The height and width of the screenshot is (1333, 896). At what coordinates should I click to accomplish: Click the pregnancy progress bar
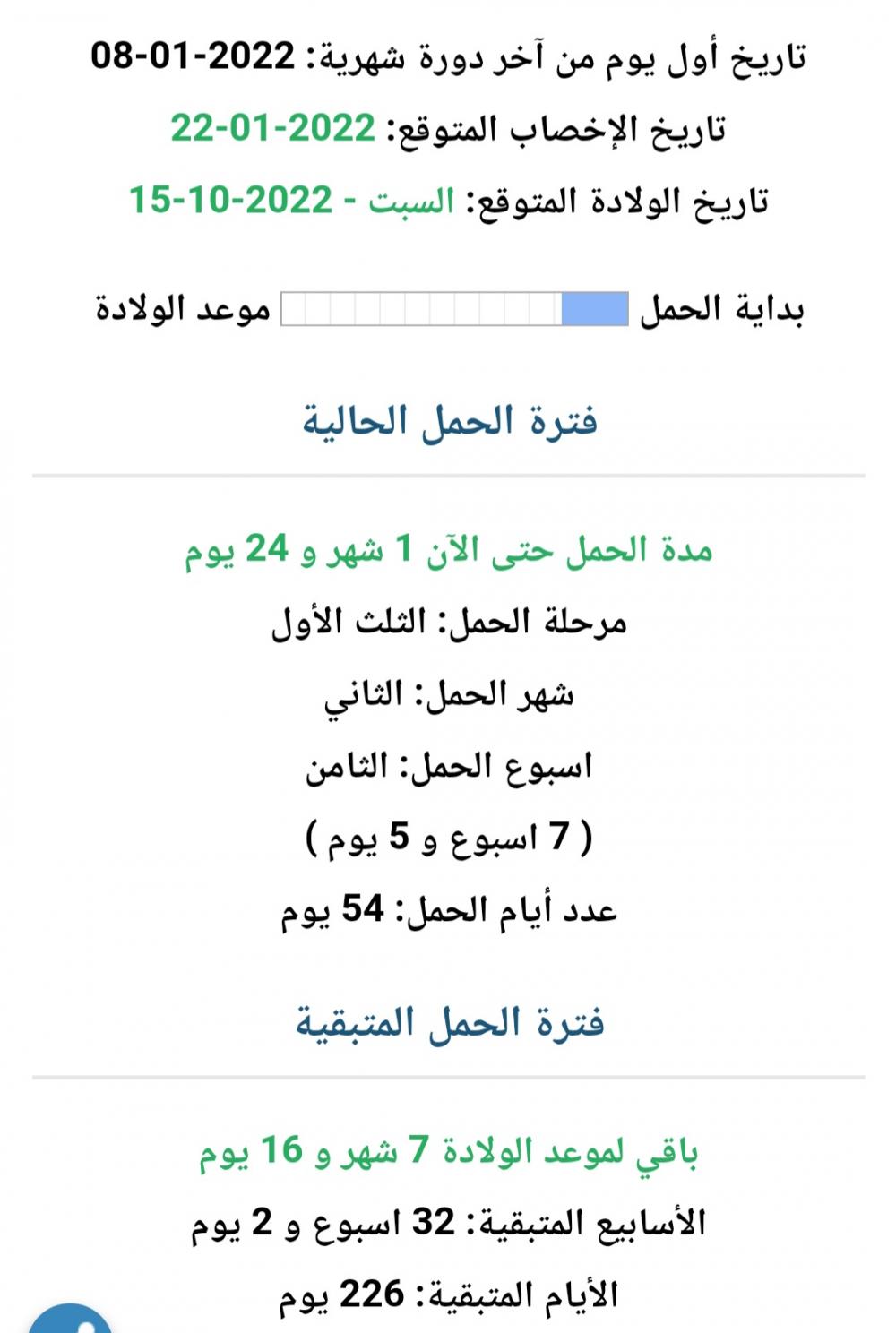point(454,310)
